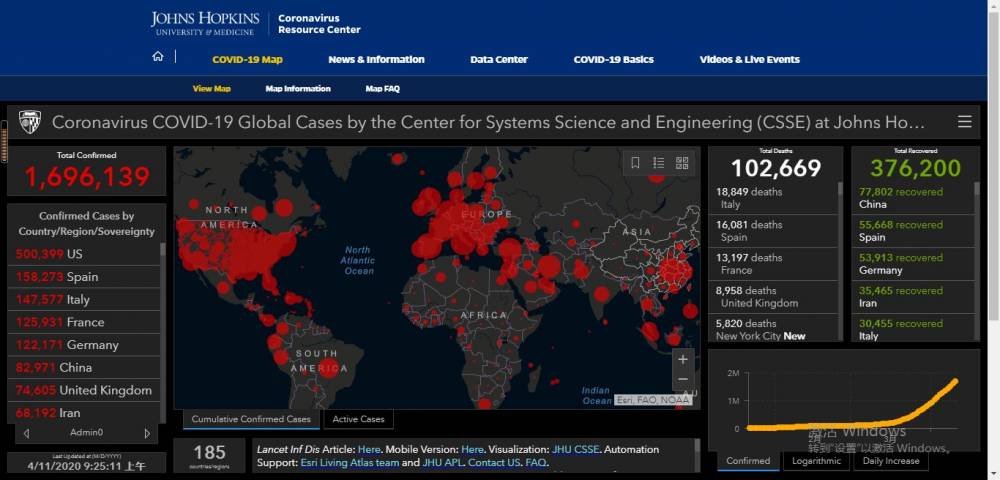Follow the JHU CSSE link
This screenshot has width=1000, height=480.
pos(575,449)
